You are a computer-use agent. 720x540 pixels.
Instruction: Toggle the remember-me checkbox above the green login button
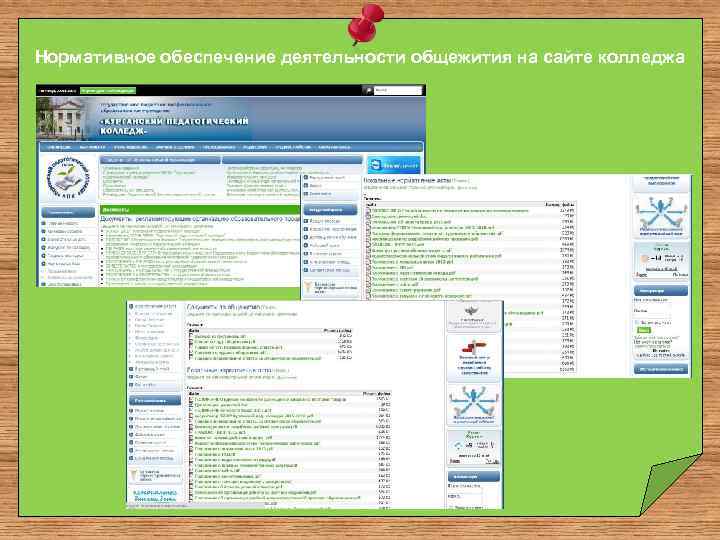pos(637,322)
